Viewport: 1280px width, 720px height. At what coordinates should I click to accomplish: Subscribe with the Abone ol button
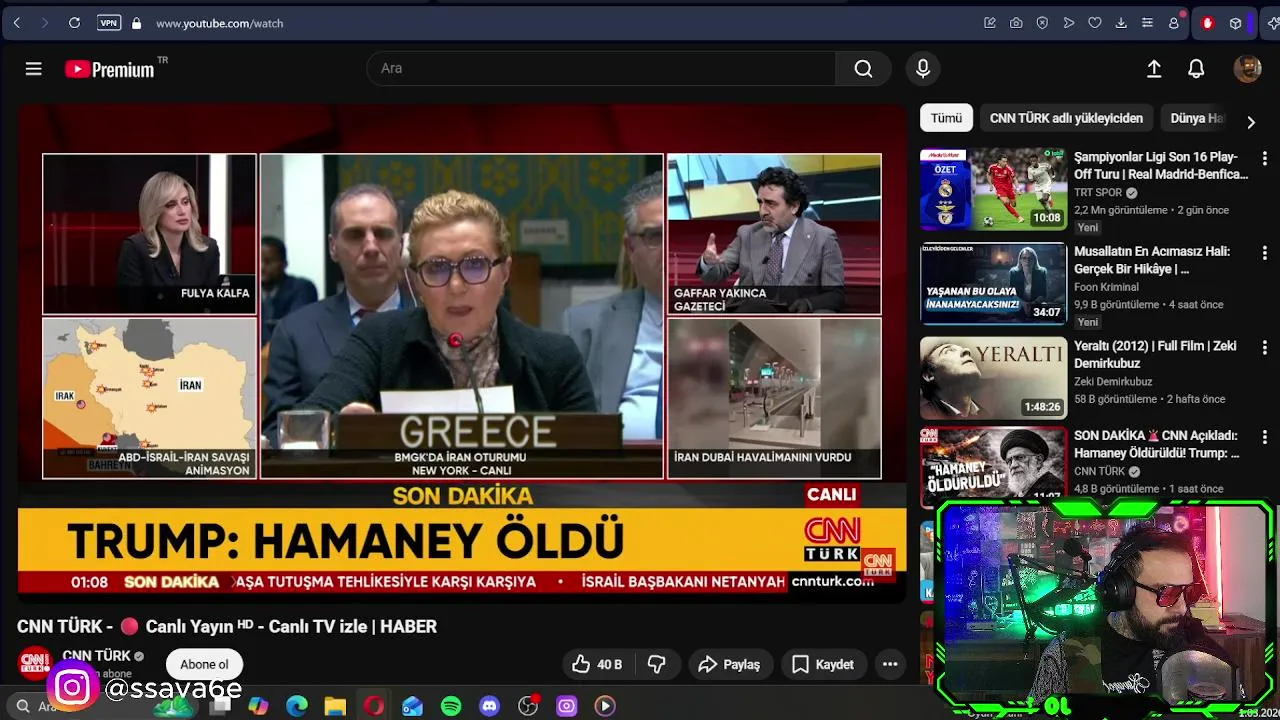click(204, 664)
